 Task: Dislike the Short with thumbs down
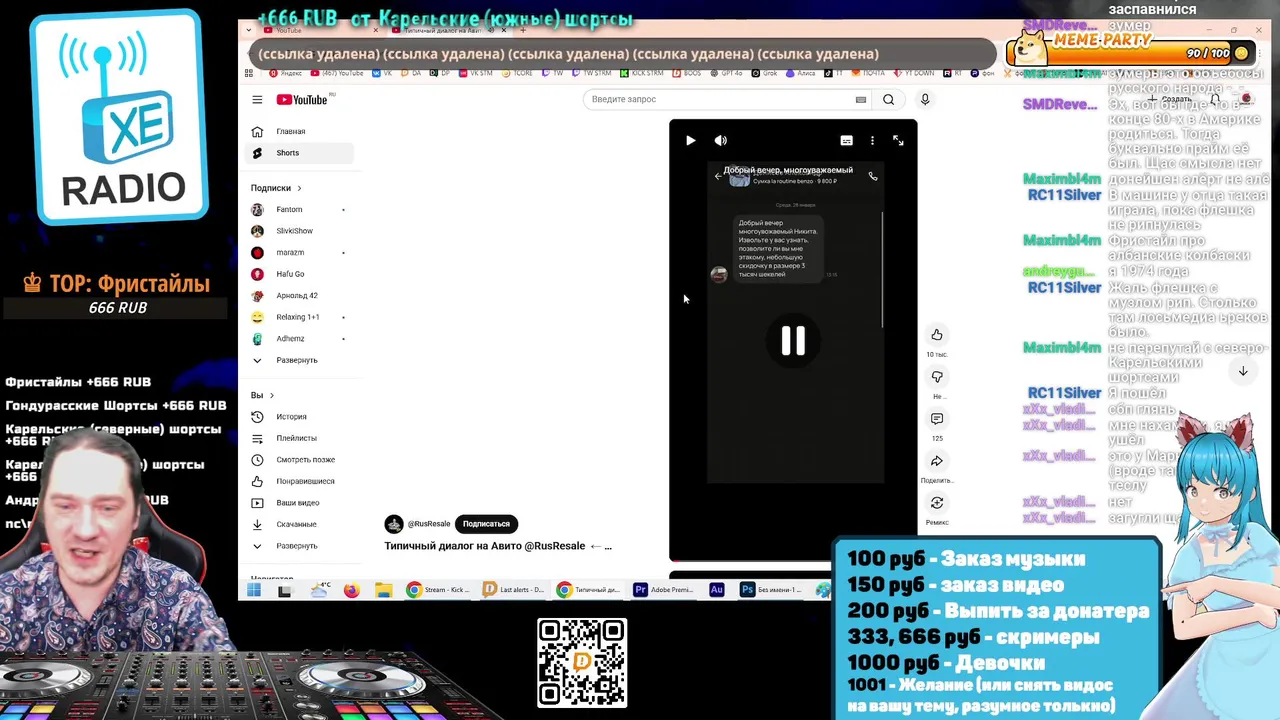pos(937,377)
